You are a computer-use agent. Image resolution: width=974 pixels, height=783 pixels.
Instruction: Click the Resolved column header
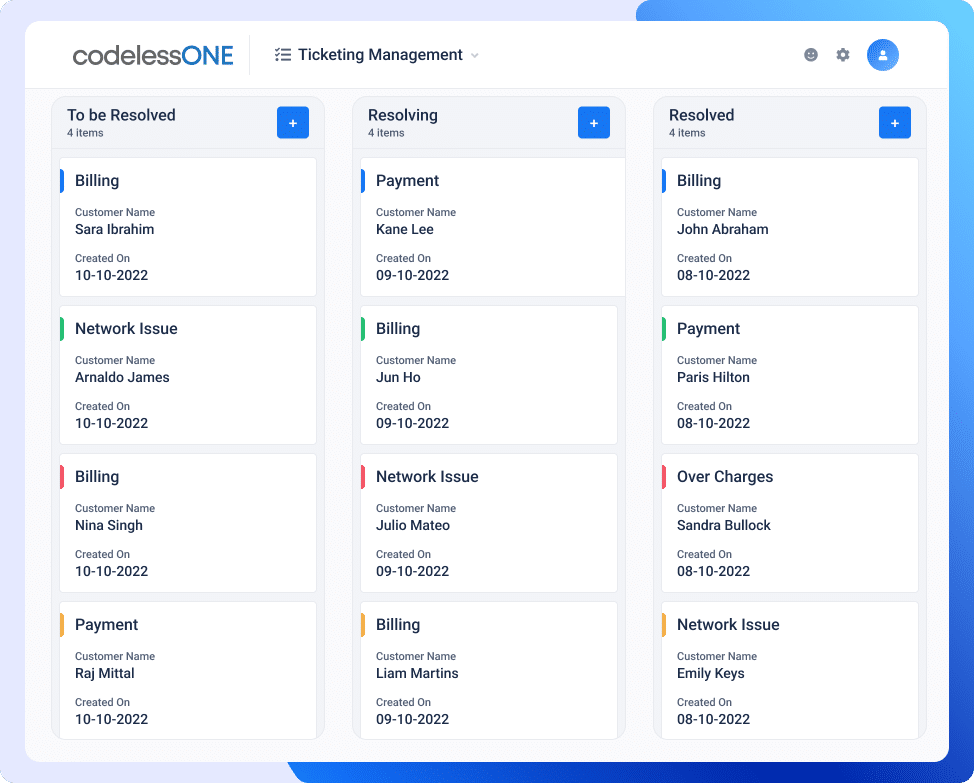click(x=701, y=115)
